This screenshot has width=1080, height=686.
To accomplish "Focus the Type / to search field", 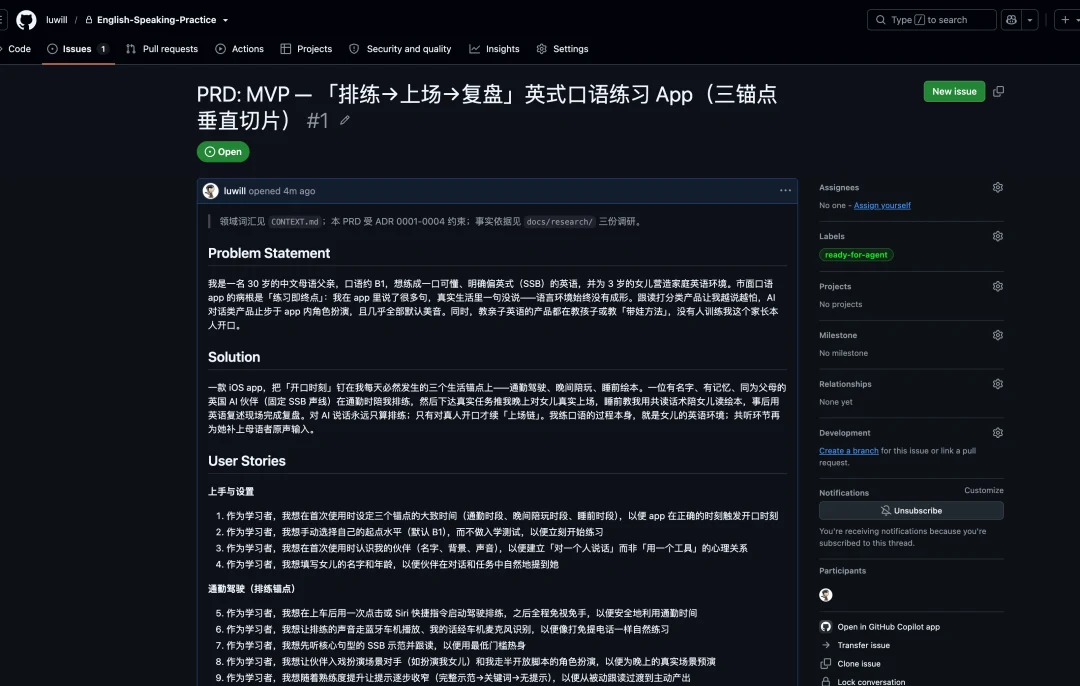I will 931,20.
